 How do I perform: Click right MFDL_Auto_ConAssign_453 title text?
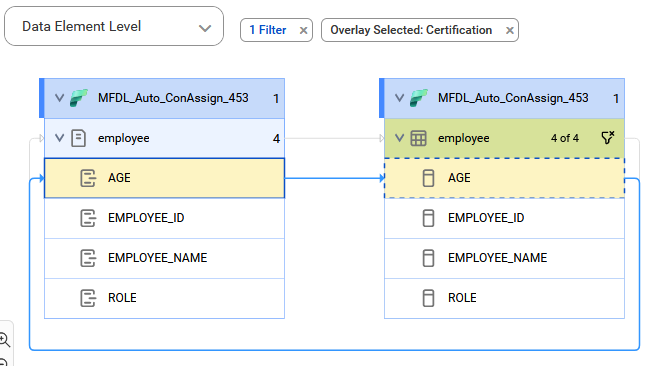(x=513, y=98)
